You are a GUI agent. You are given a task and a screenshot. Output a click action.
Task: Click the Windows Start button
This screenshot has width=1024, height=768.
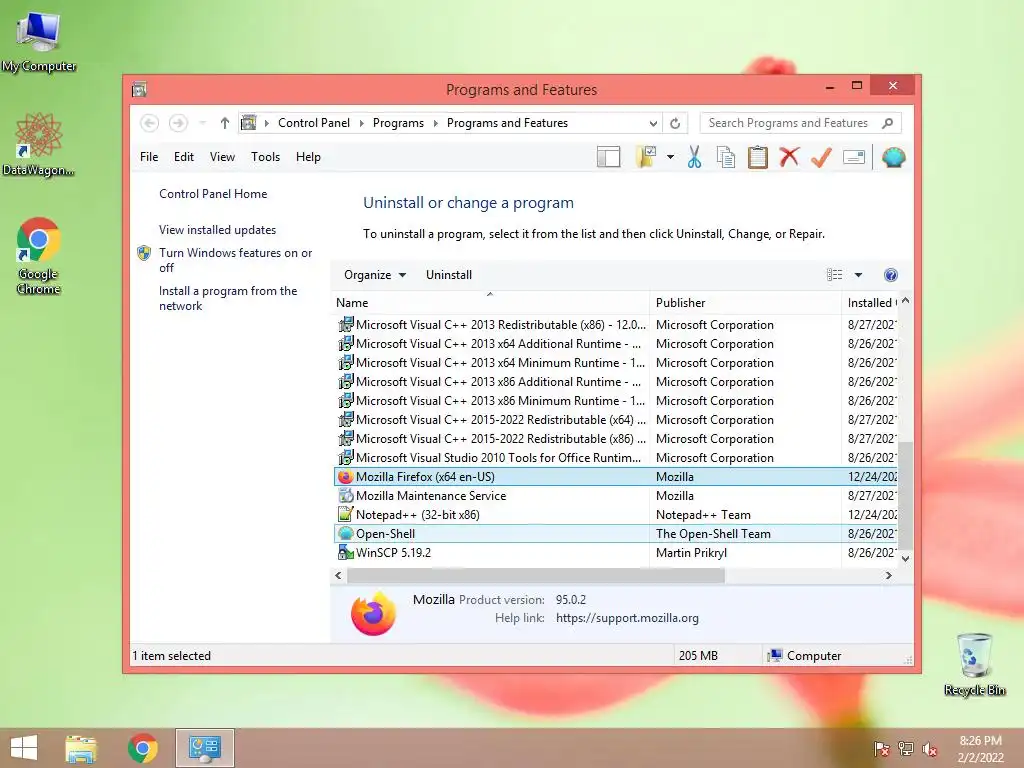[x=24, y=748]
